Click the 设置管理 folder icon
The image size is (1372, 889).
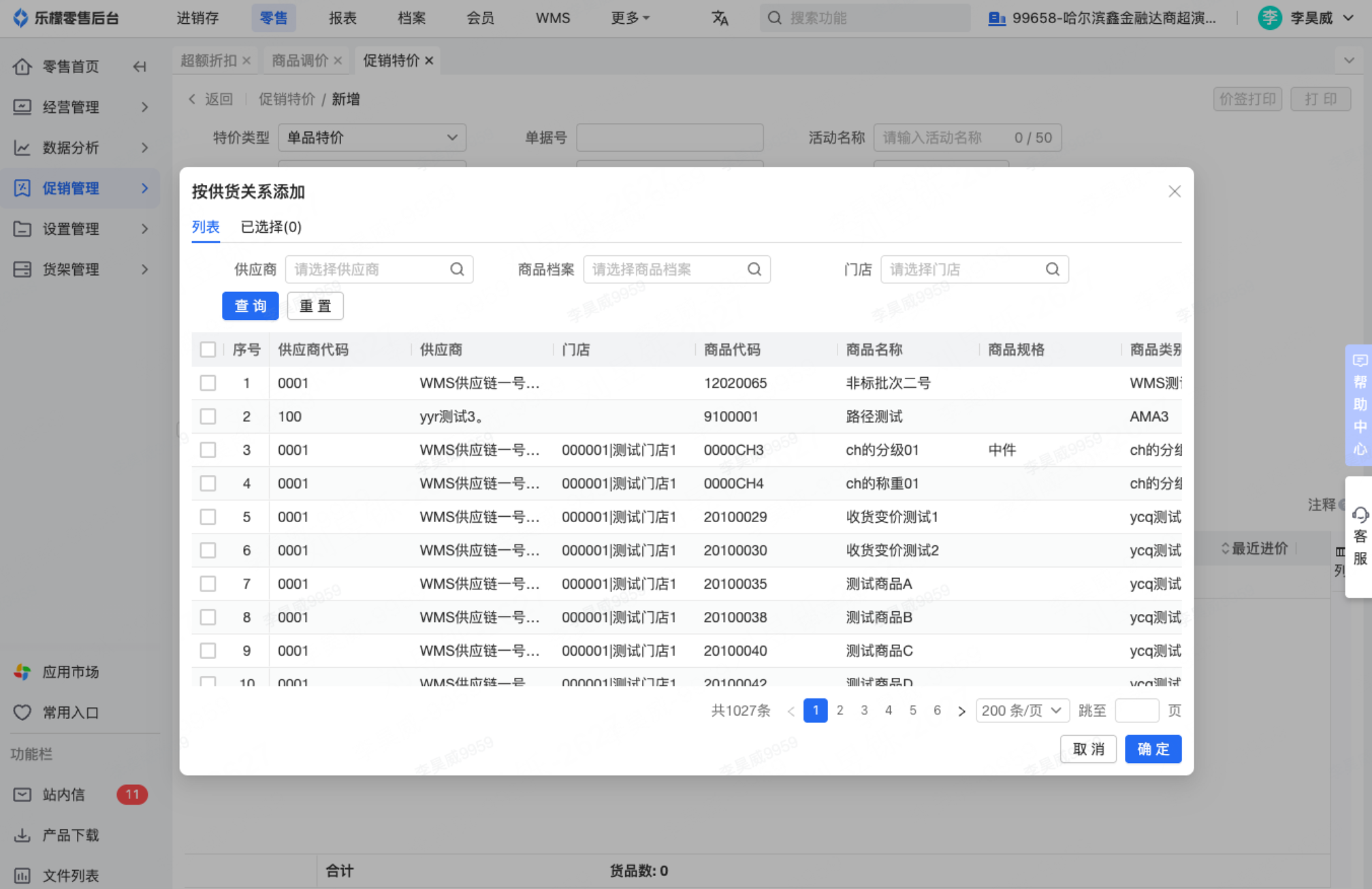pos(22,229)
